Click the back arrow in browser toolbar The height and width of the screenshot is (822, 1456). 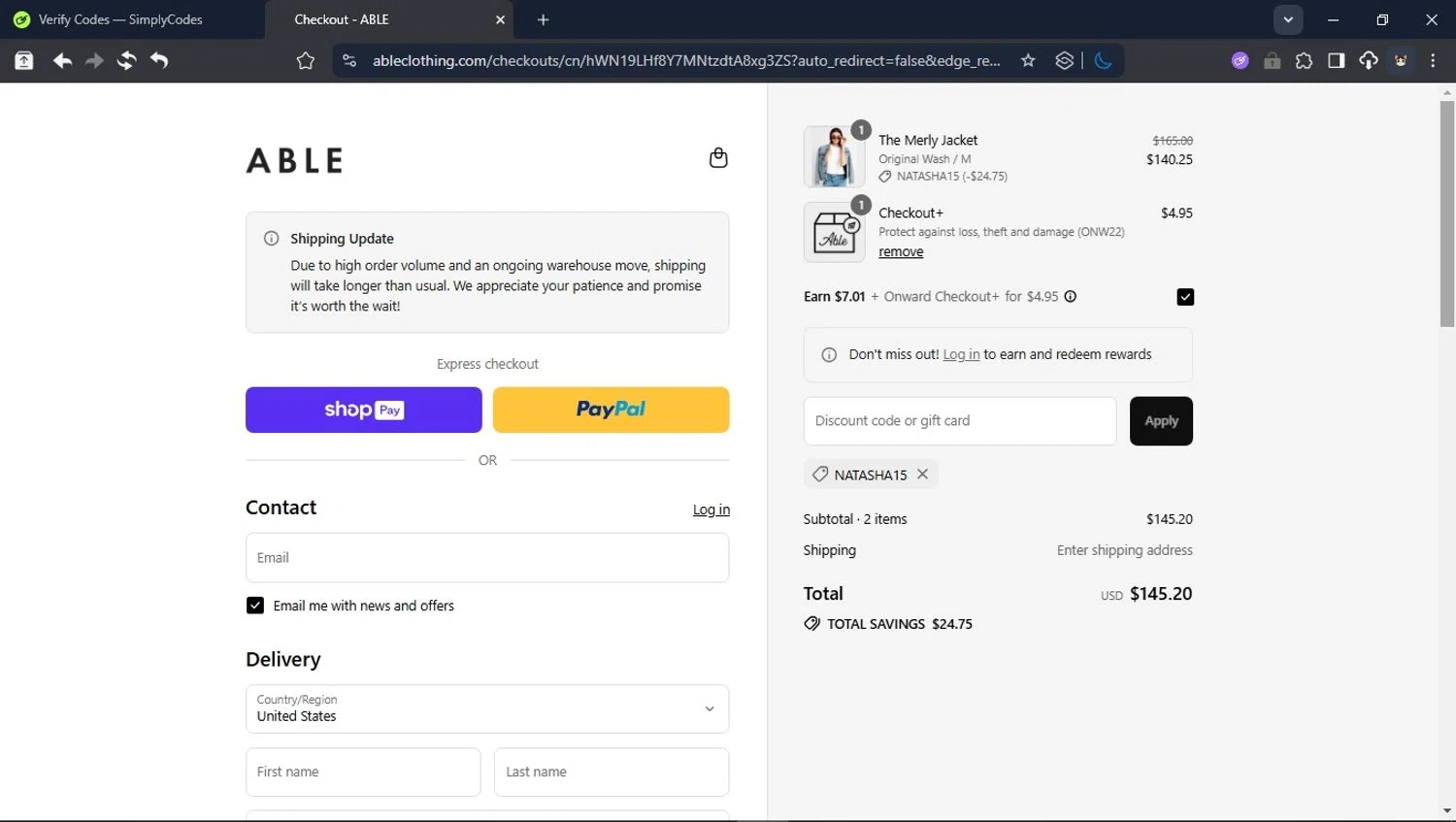(x=62, y=61)
